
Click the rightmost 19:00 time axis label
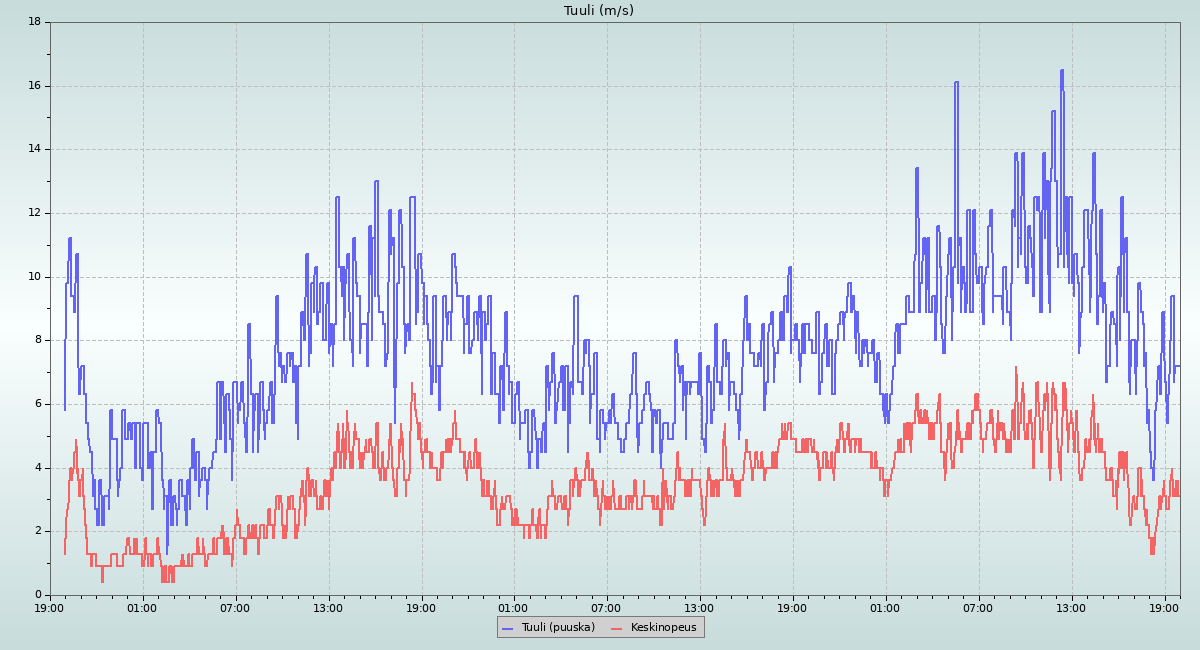[1164, 608]
